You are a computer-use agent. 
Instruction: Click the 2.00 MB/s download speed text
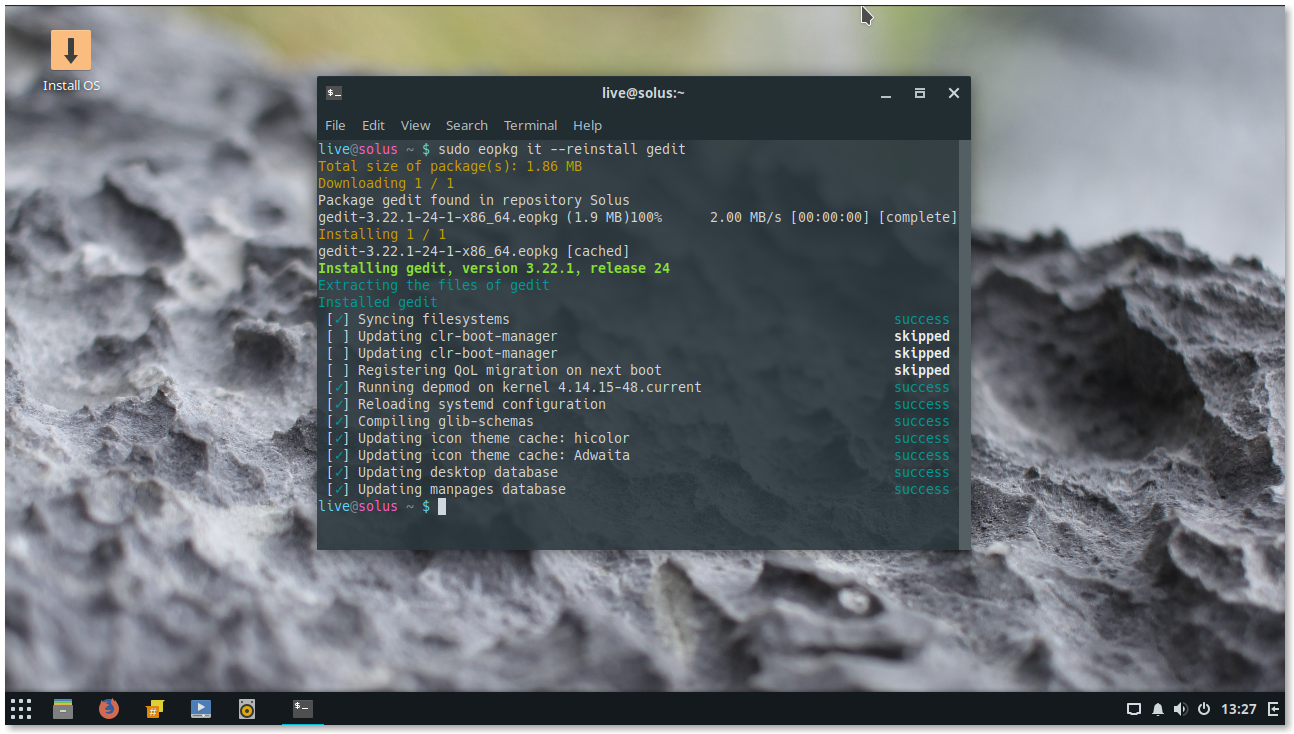point(746,217)
